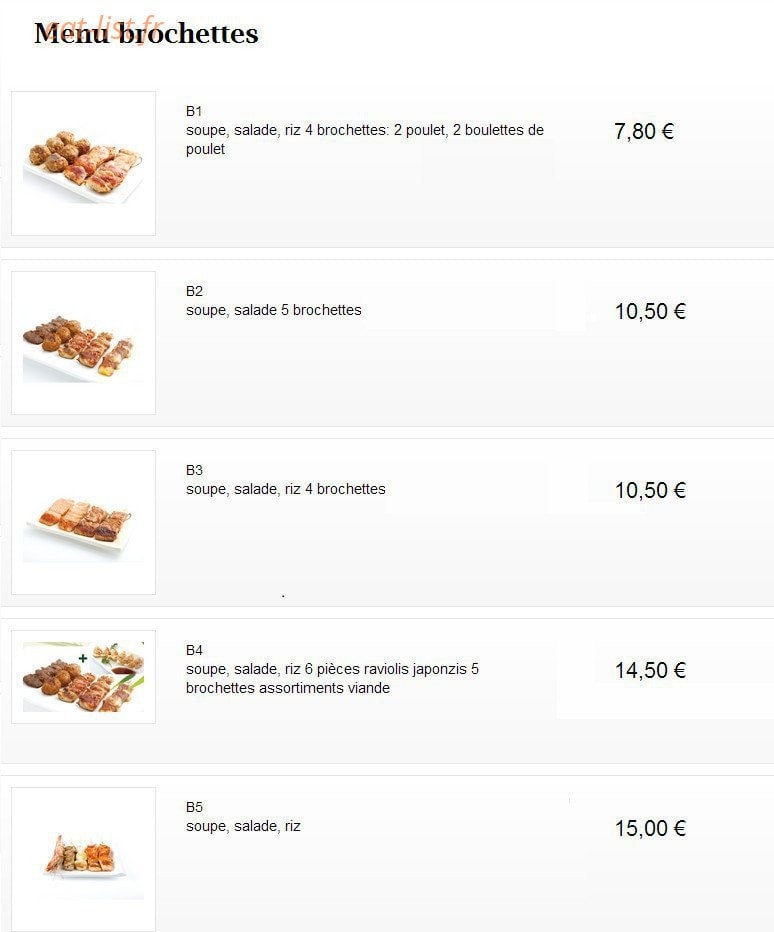Select the B2 item code label
774x932 pixels.
(x=194, y=291)
